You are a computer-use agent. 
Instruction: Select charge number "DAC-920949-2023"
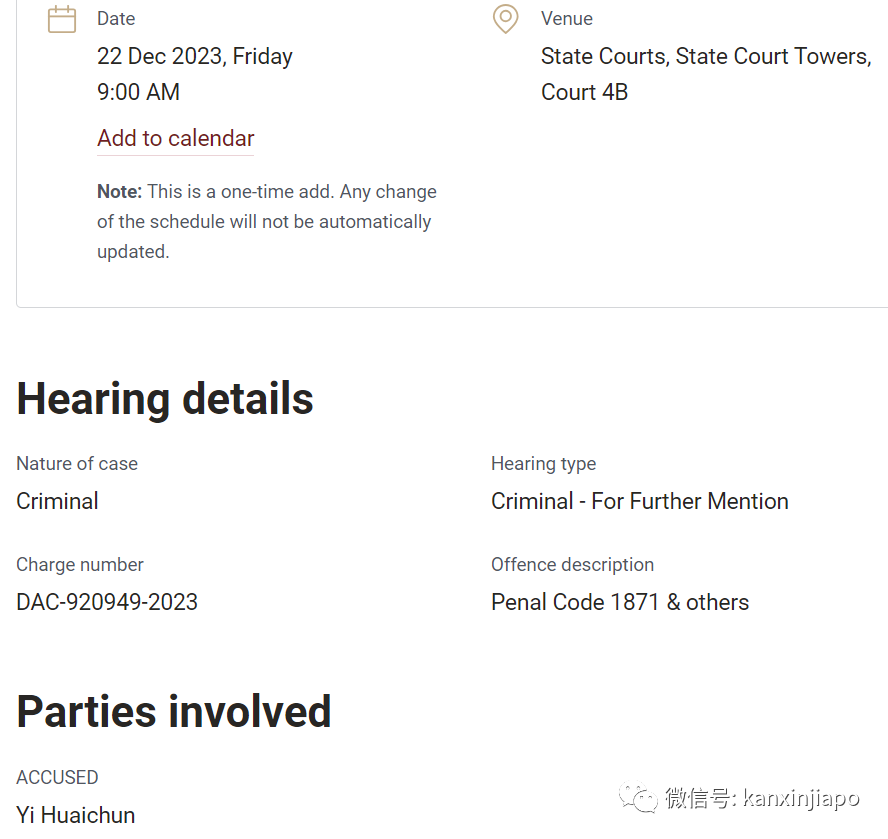(107, 602)
